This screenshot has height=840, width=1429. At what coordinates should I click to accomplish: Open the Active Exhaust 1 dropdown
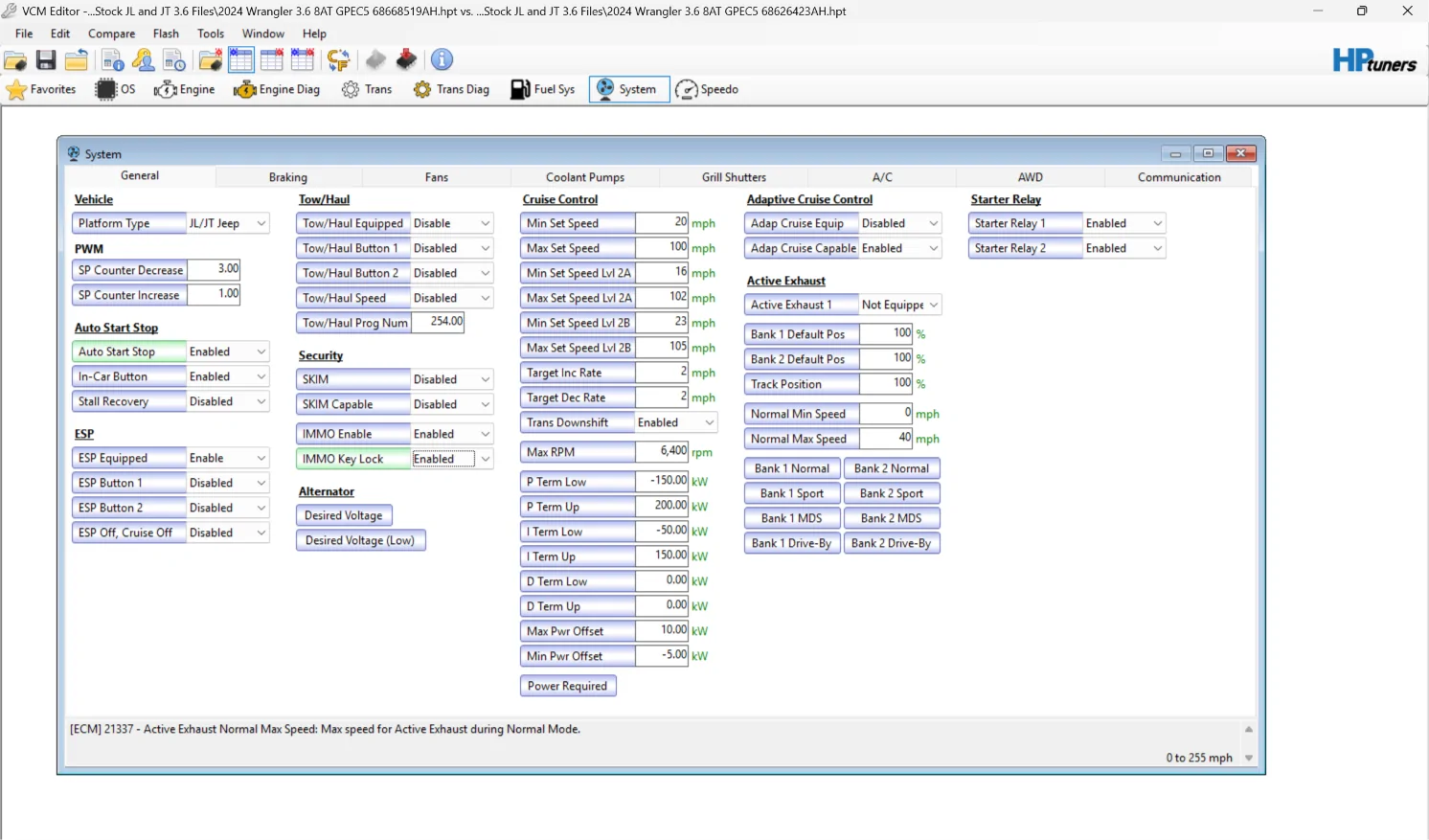pyautogui.click(x=934, y=306)
